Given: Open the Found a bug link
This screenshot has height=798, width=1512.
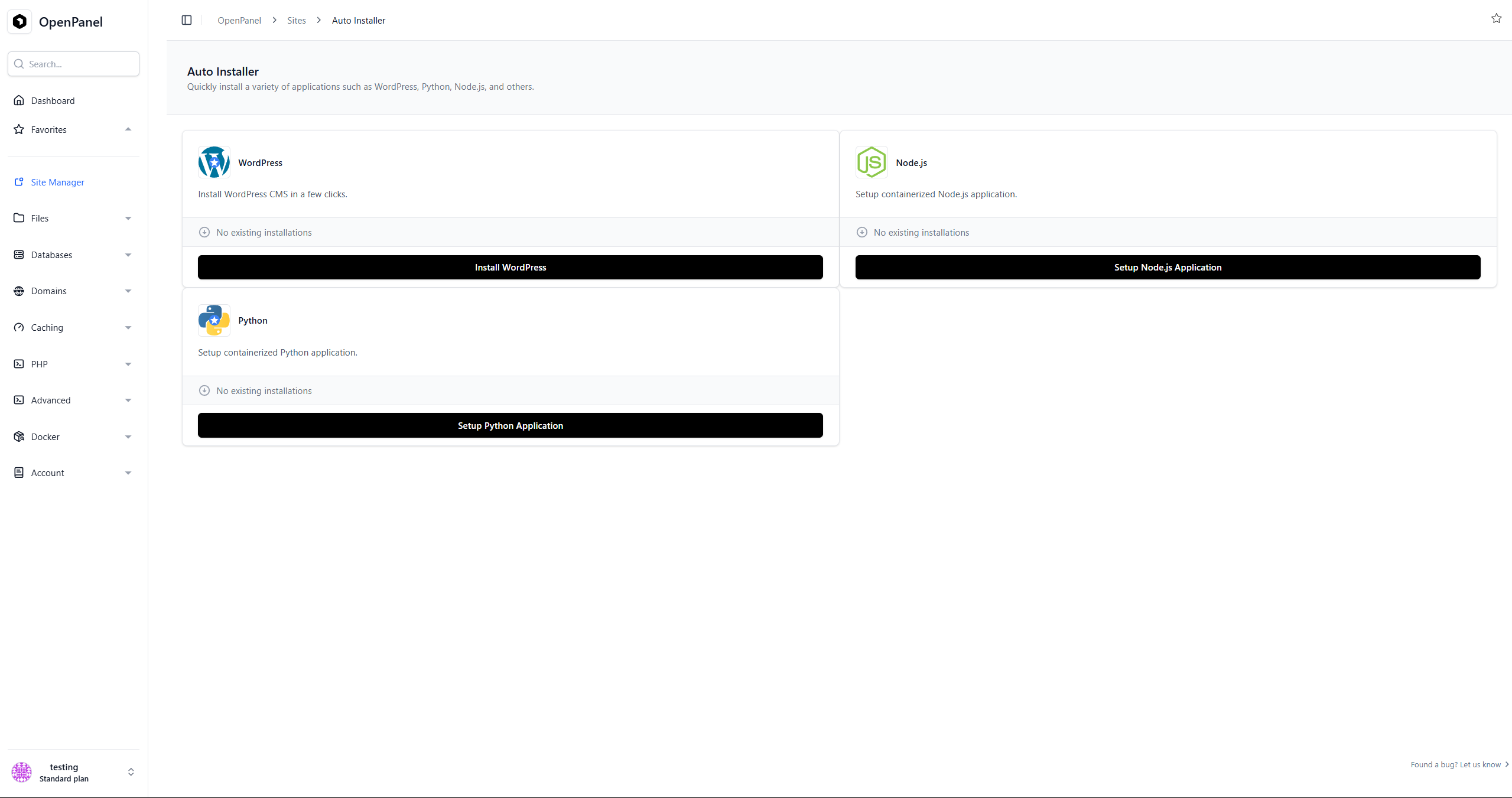Looking at the screenshot, I should pyautogui.click(x=1459, y=764).
